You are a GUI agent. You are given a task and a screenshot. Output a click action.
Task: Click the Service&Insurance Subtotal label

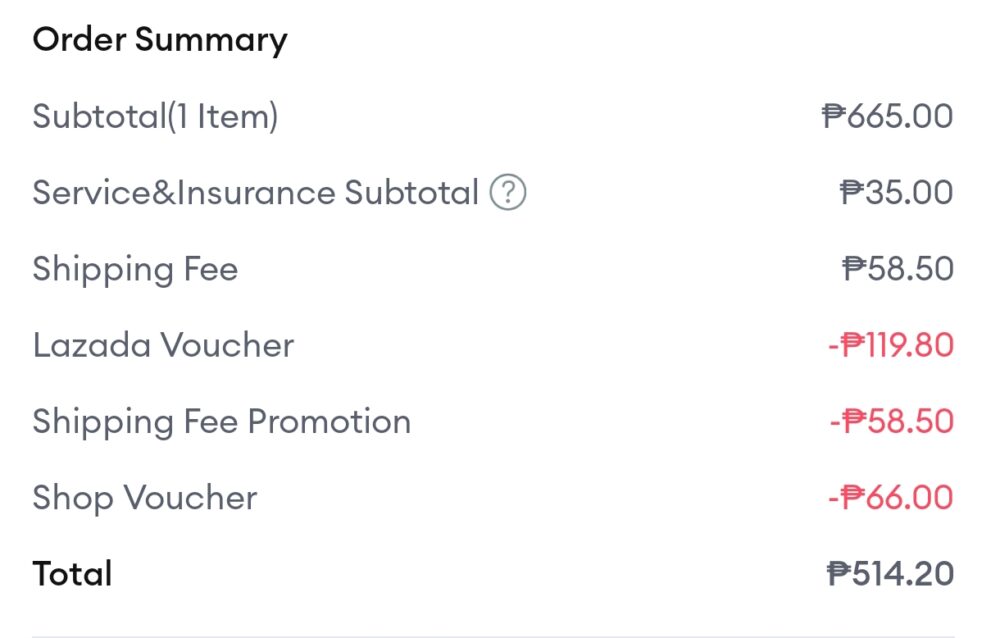click(256, 193)
